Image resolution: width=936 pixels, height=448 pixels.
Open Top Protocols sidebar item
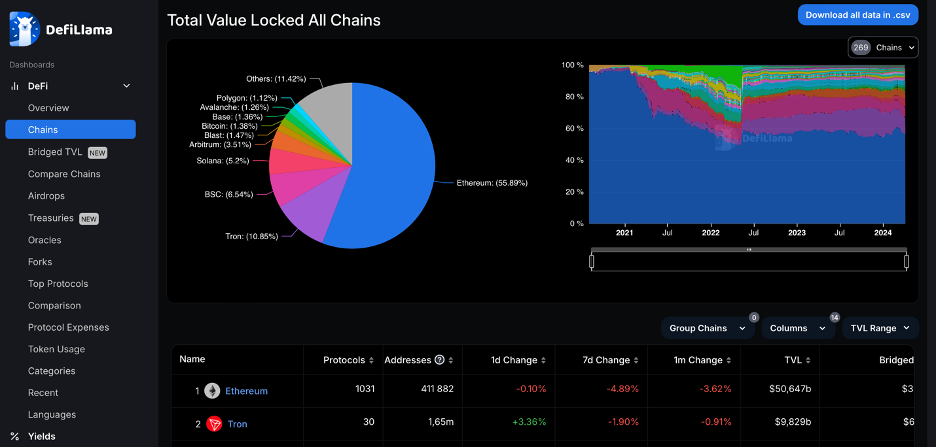(x=58, y=284)
